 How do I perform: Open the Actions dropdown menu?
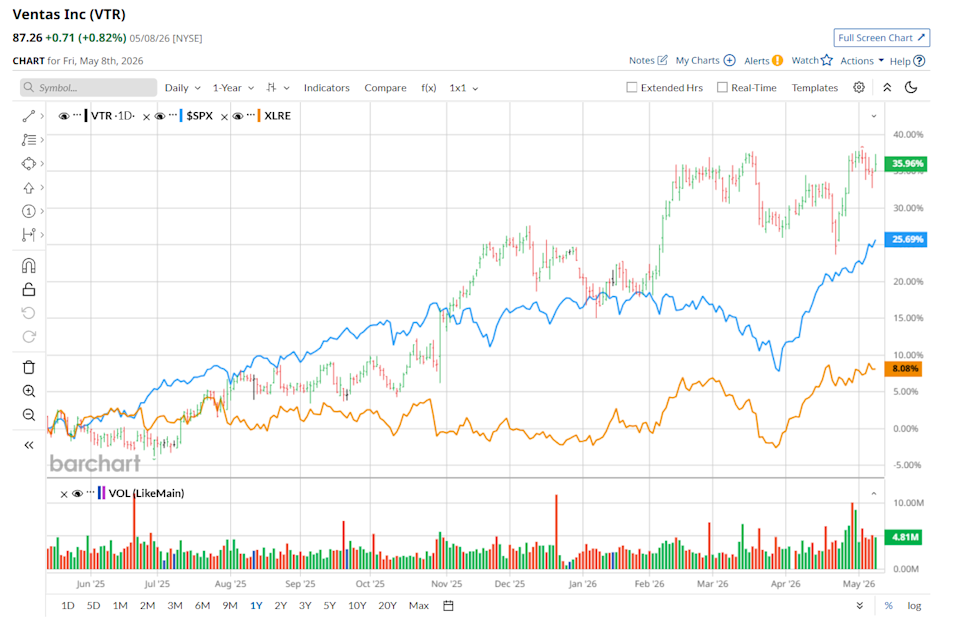pyautogui.click(x=862, y=61)
